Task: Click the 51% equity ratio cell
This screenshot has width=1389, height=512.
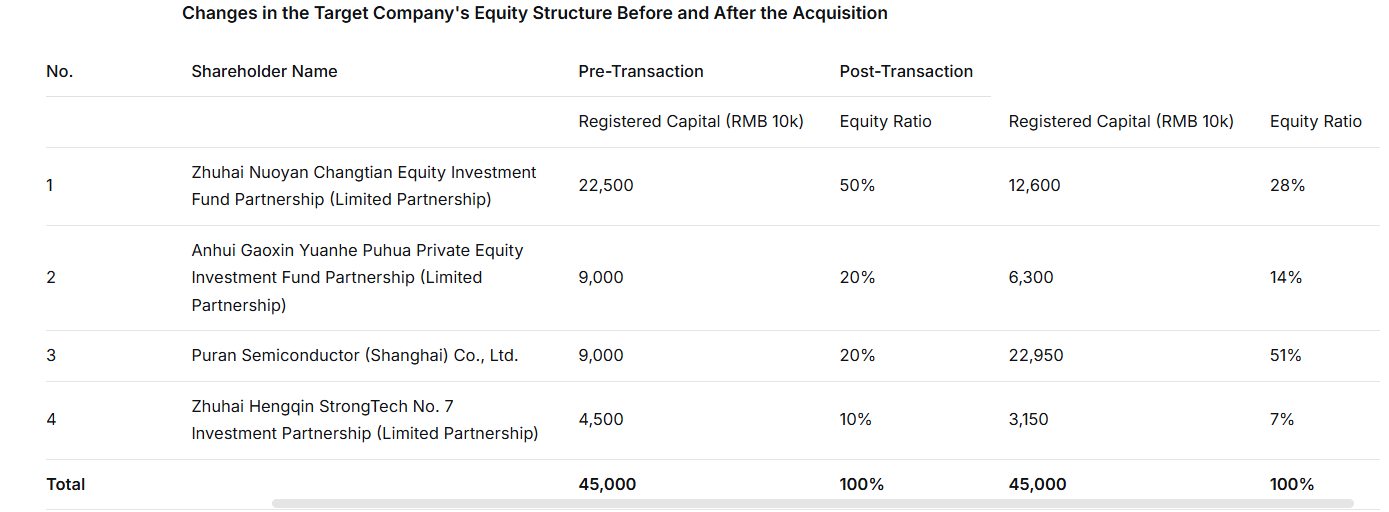Action: [x=1286, y=355]
